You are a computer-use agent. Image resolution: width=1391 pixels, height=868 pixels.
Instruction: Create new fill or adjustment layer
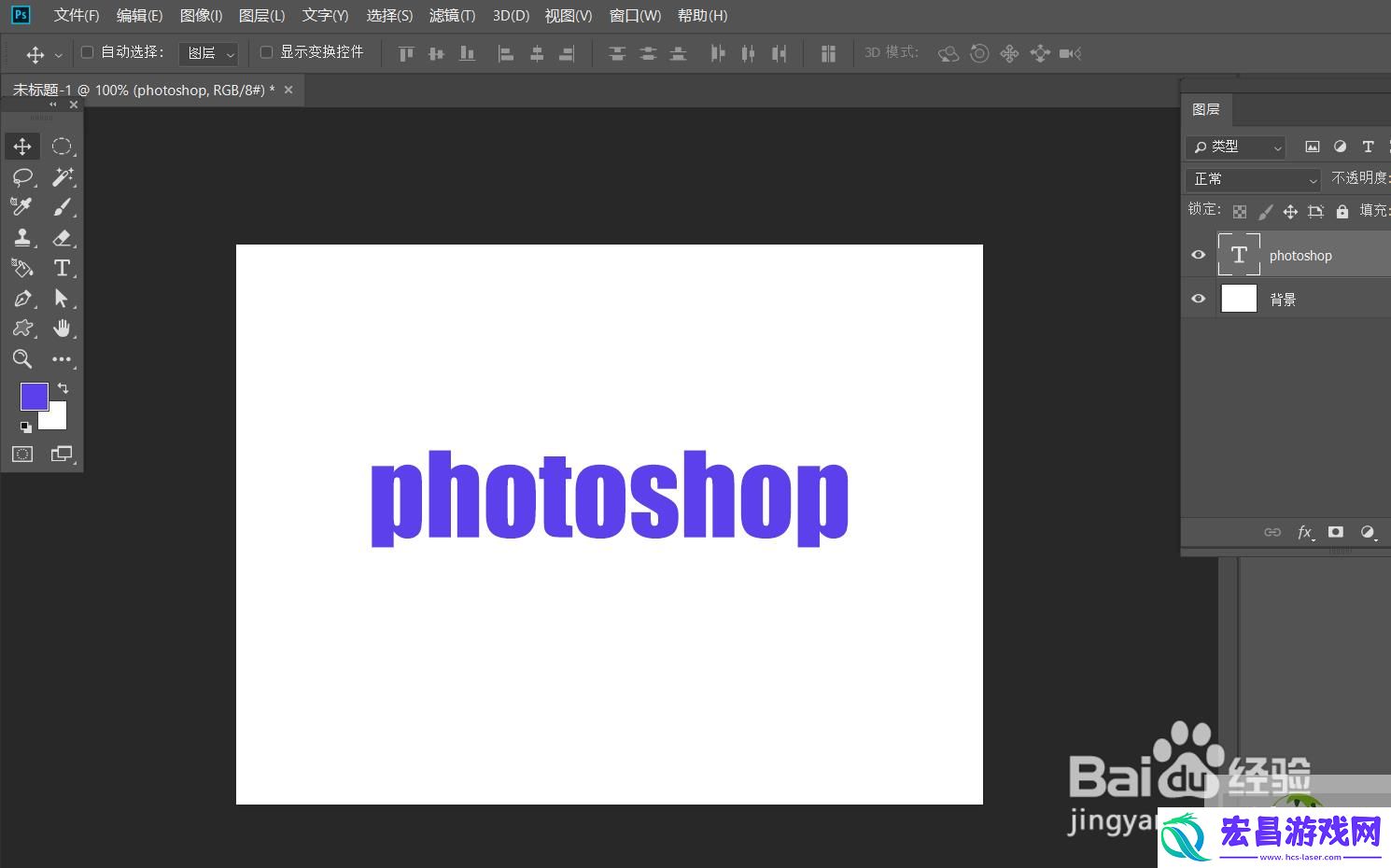click(x=1368, y=532)
